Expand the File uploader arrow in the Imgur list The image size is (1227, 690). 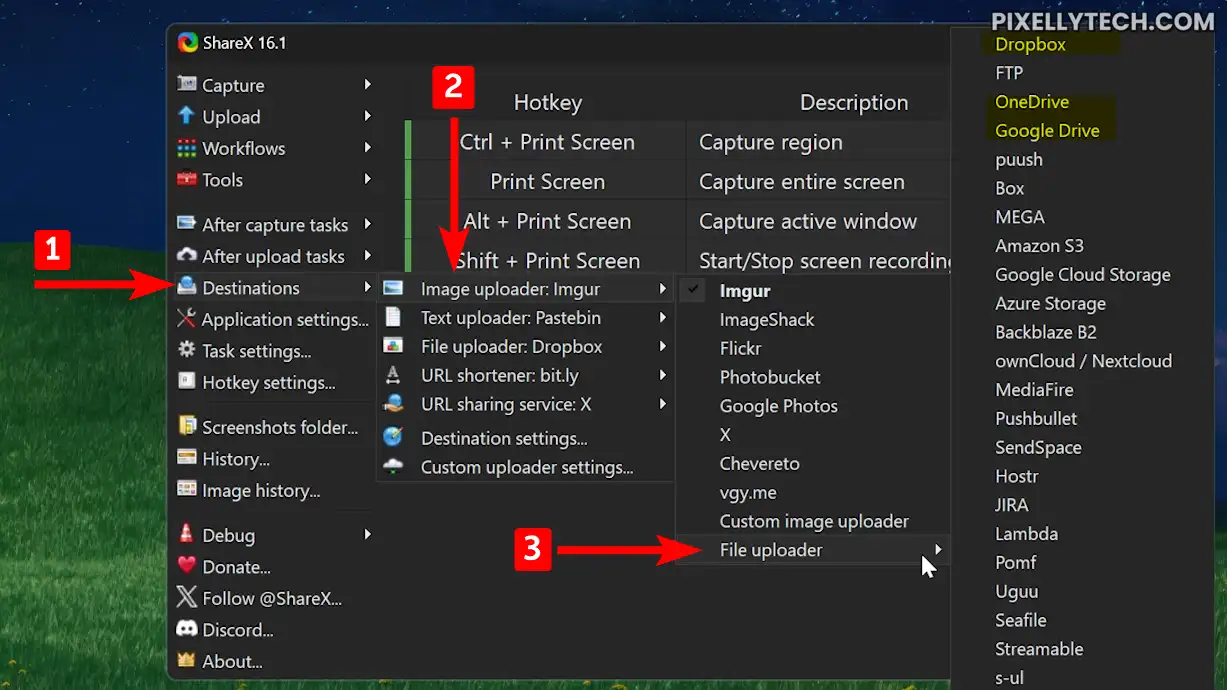[938, 549]
